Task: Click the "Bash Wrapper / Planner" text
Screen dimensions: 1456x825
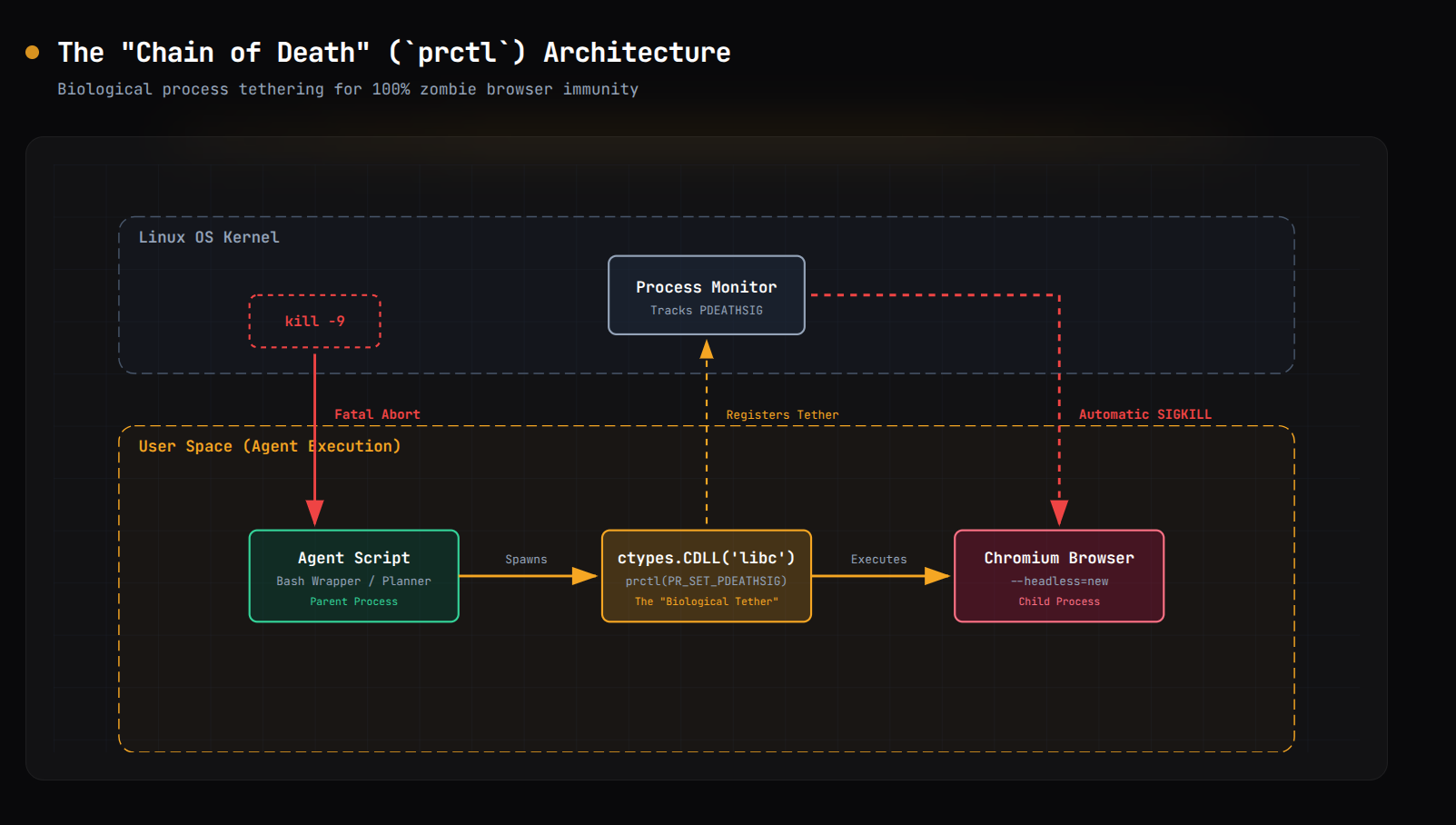Action: coord(354,581)
